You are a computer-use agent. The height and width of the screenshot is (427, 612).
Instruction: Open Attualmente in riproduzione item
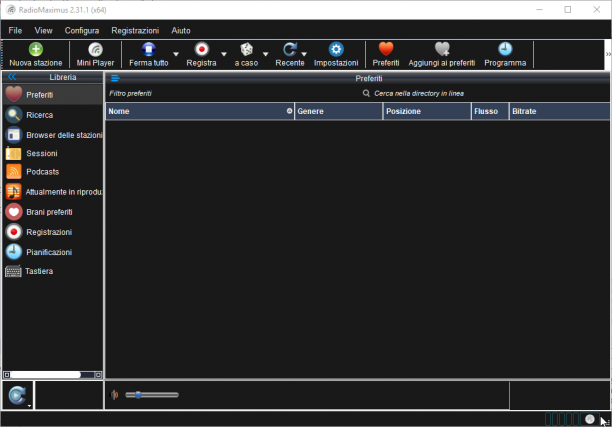point(53,192)
